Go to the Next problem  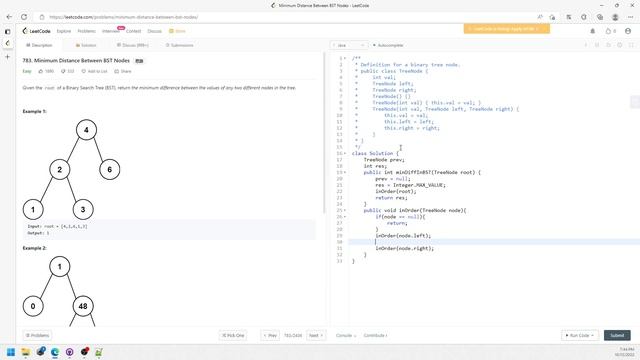pos(316,336)
